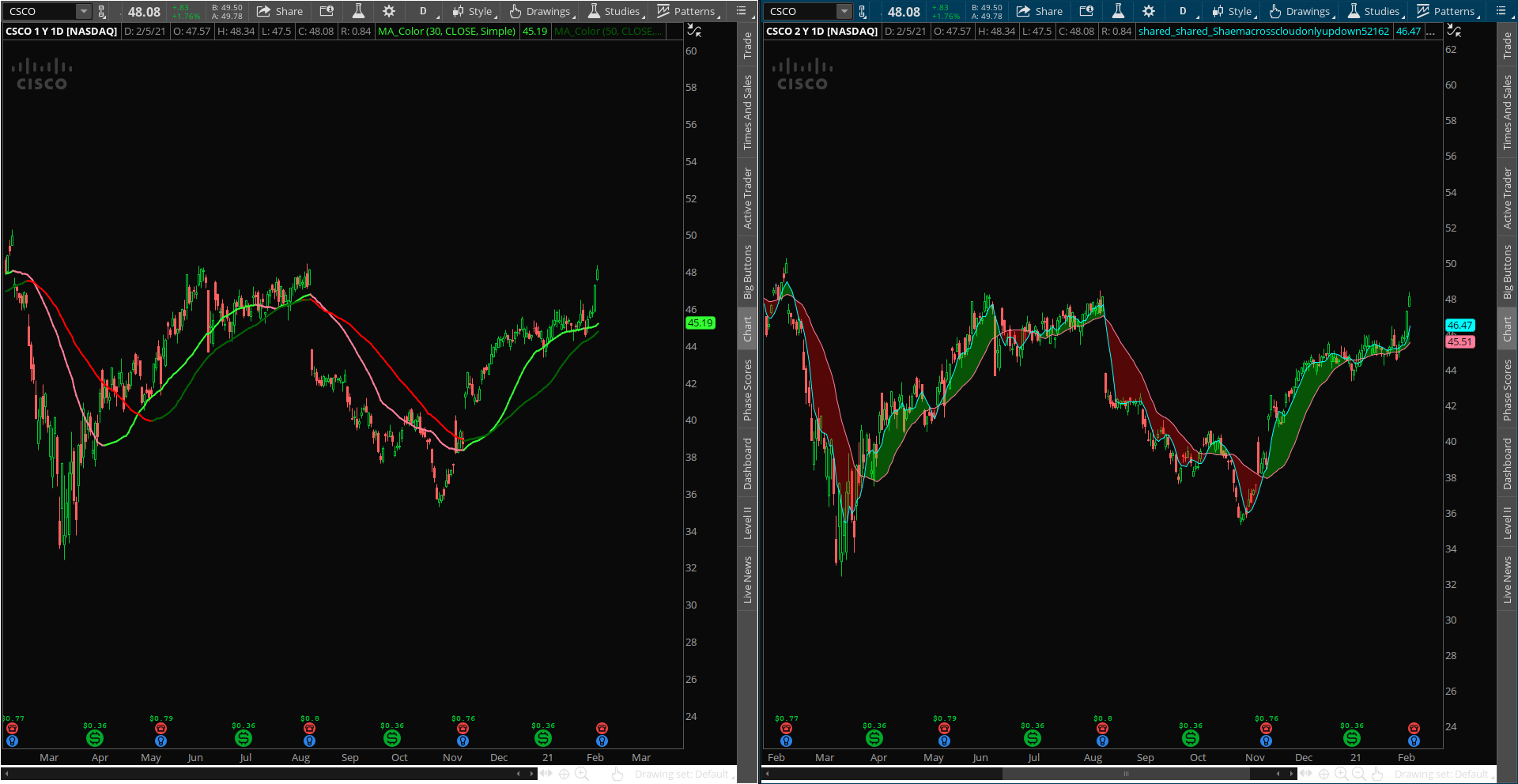Select the dimmed MA_Color (50, CLOSE study label

pyautogui.click(x=608, y=32)
